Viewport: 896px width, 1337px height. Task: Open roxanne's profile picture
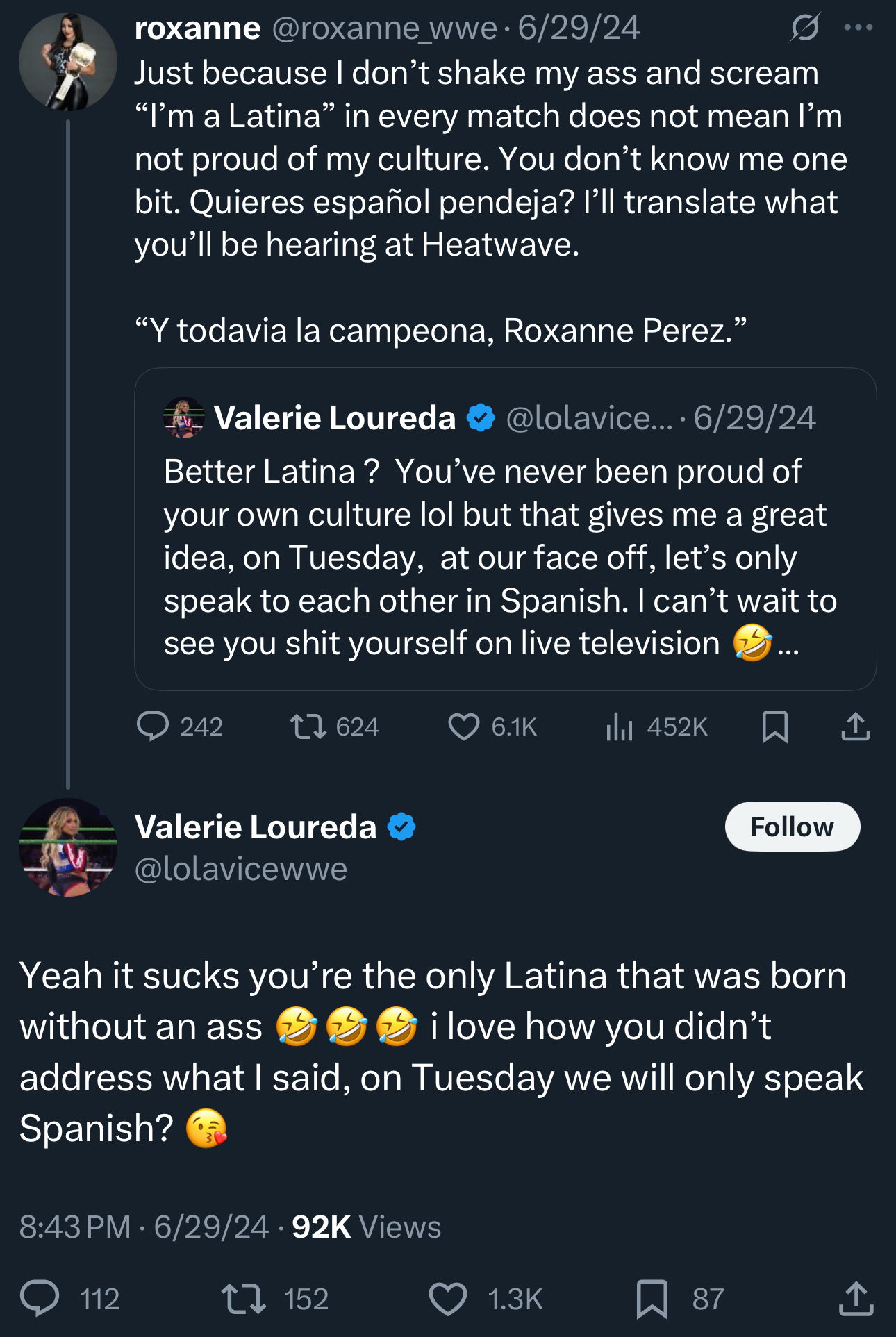(x=68, y=62)
